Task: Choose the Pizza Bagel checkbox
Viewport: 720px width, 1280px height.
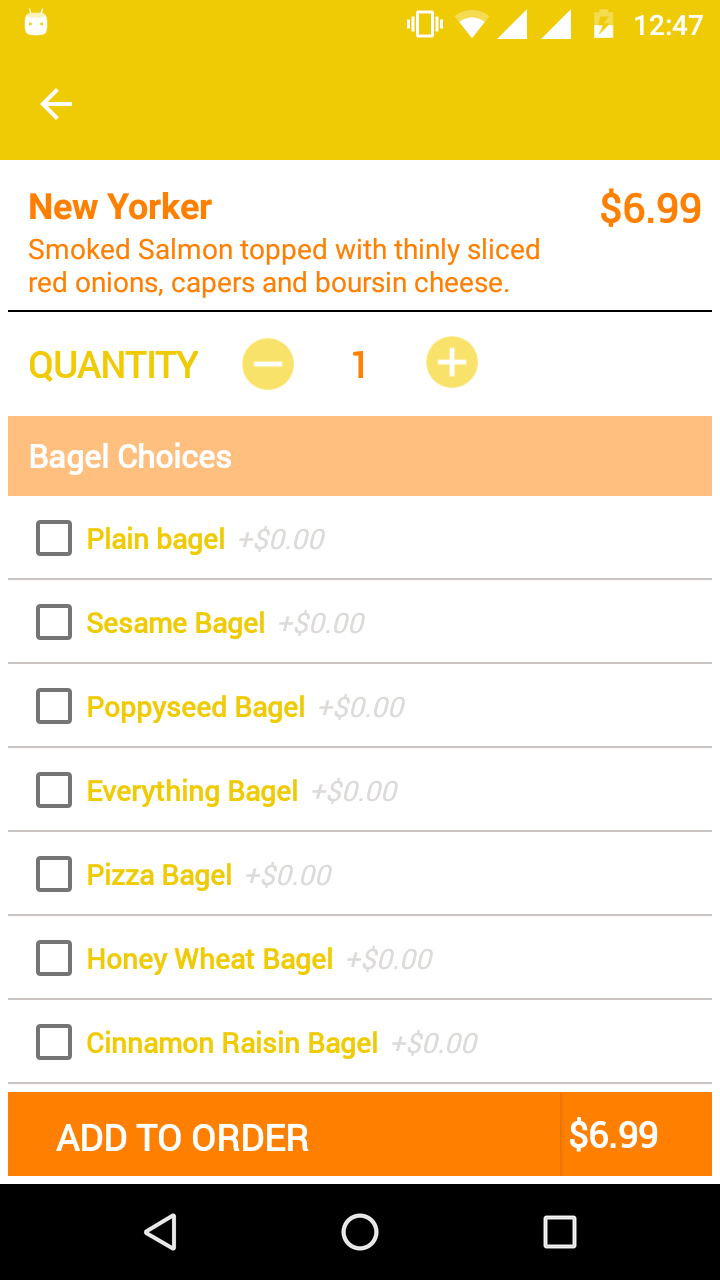Action: [x=54, y=875]
